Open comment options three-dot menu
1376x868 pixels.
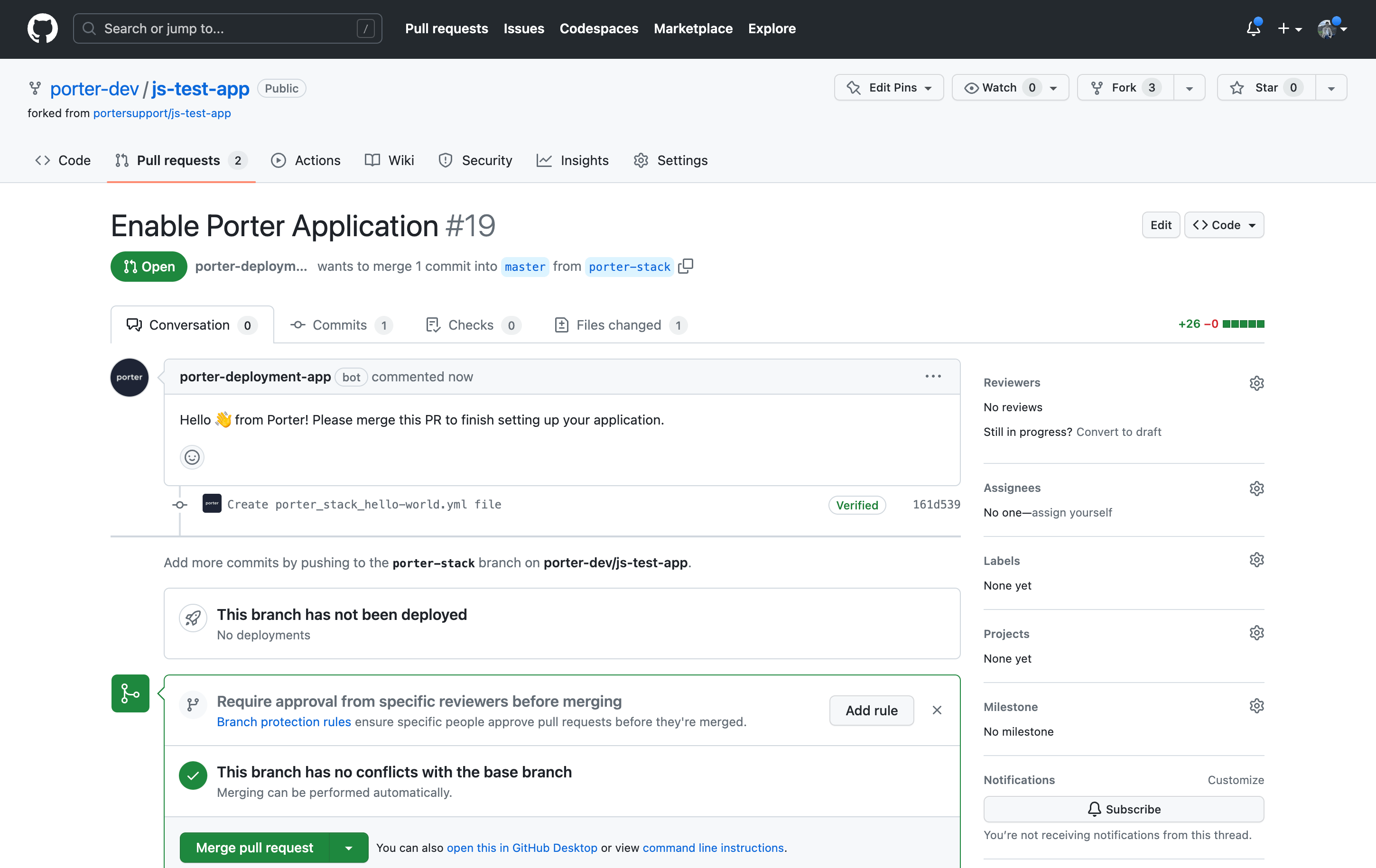pyautogui.click(x=932, y=376)
